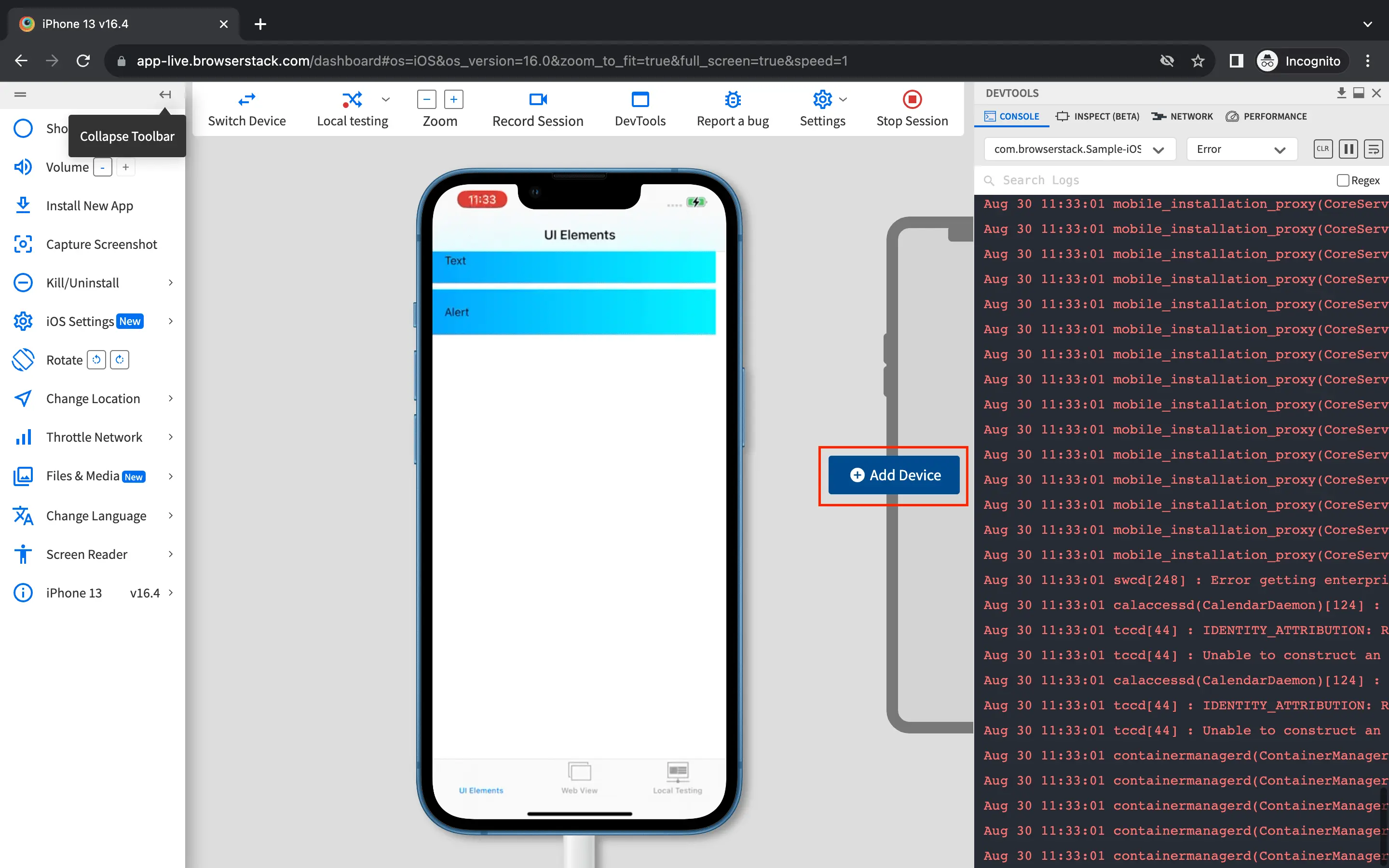The height and width of the screenshot is (868, 1389).
Task: Click the Add Device button
Action: [894, 475]
